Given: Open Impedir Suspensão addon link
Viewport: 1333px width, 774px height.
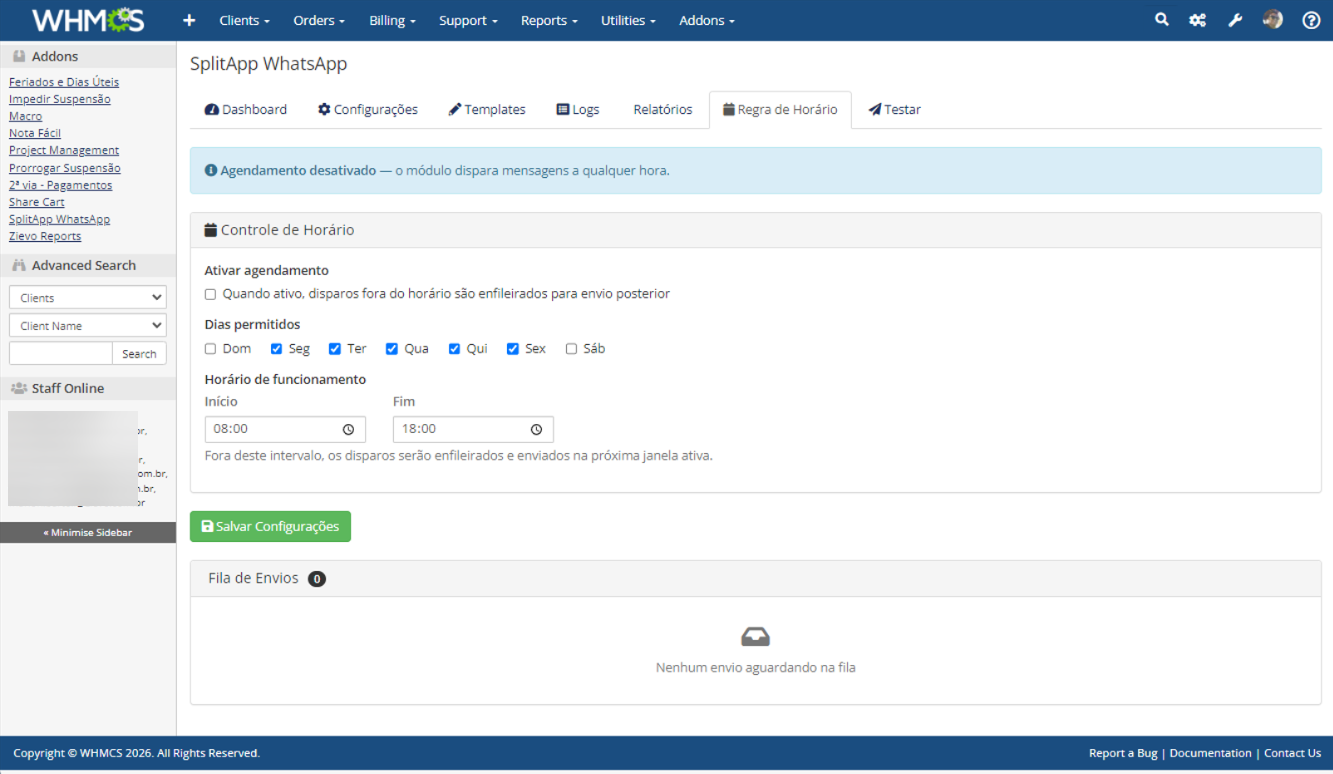Looking at the screenshot, I should 60,99.
